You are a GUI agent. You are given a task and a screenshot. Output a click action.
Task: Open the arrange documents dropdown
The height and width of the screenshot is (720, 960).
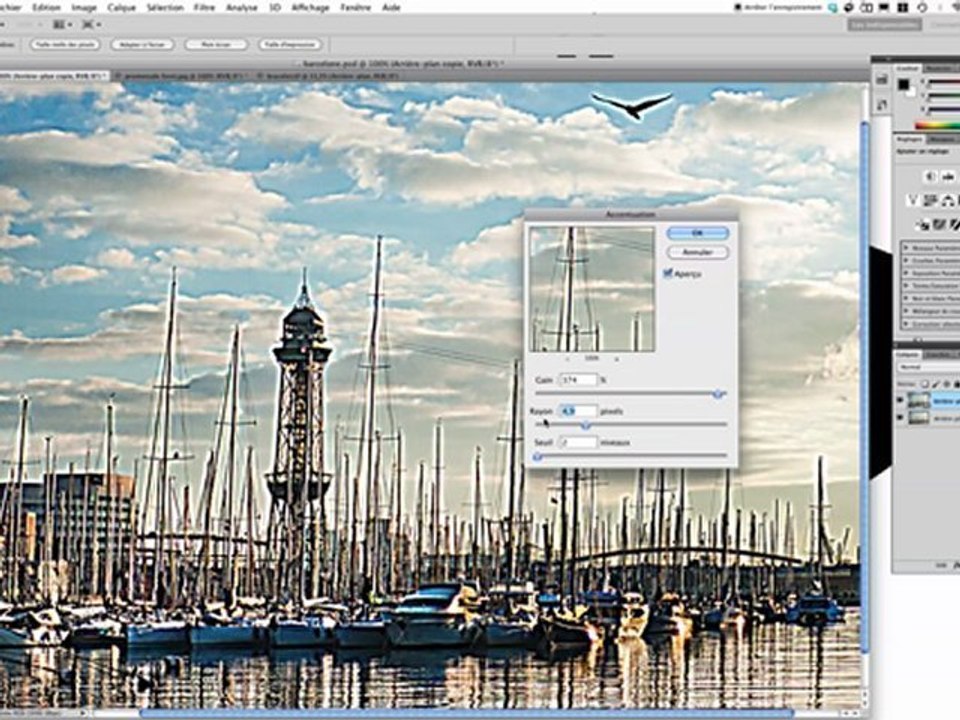coord(62,25)
